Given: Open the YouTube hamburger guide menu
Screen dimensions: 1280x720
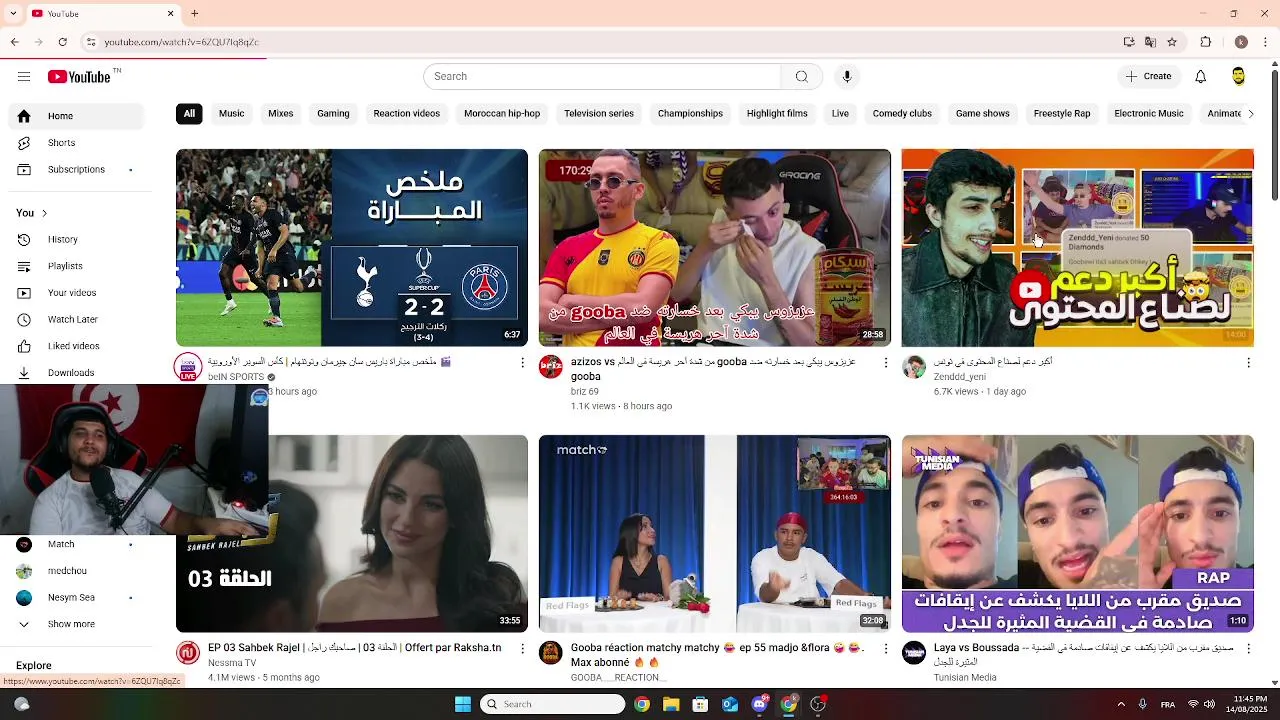Looking at the screenshot, I should [x=24, y=77].
